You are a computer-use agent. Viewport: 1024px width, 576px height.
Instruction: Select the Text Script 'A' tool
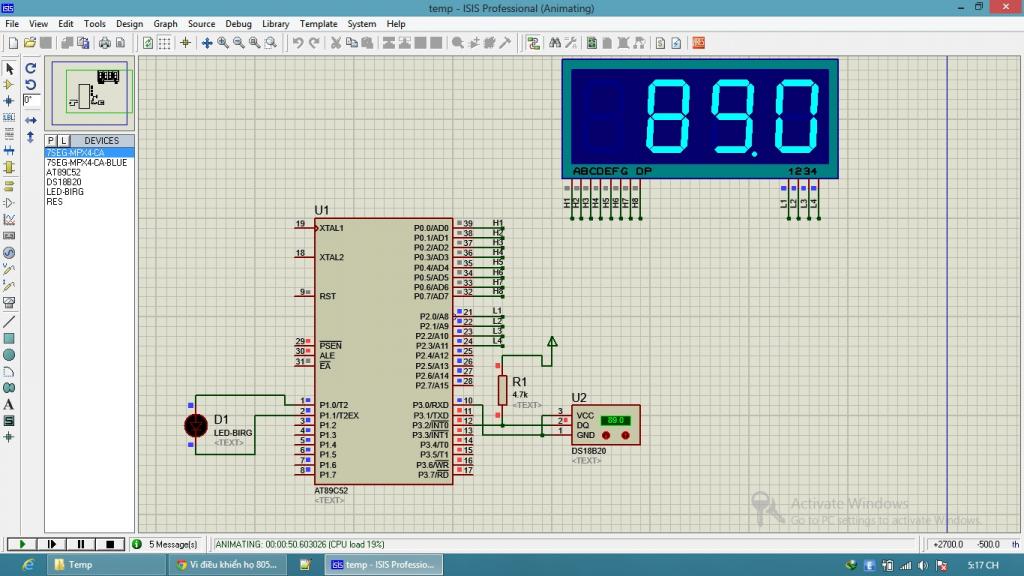pyautogui.click(x=9, y=404)
